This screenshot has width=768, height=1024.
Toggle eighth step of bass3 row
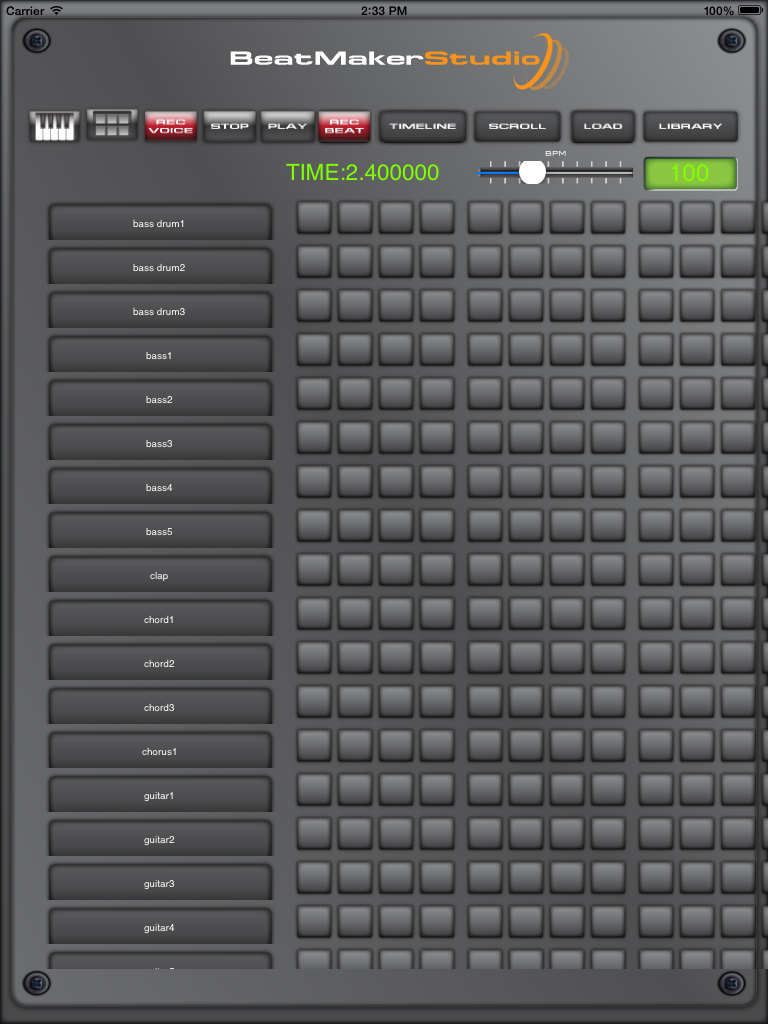(609, 438)
